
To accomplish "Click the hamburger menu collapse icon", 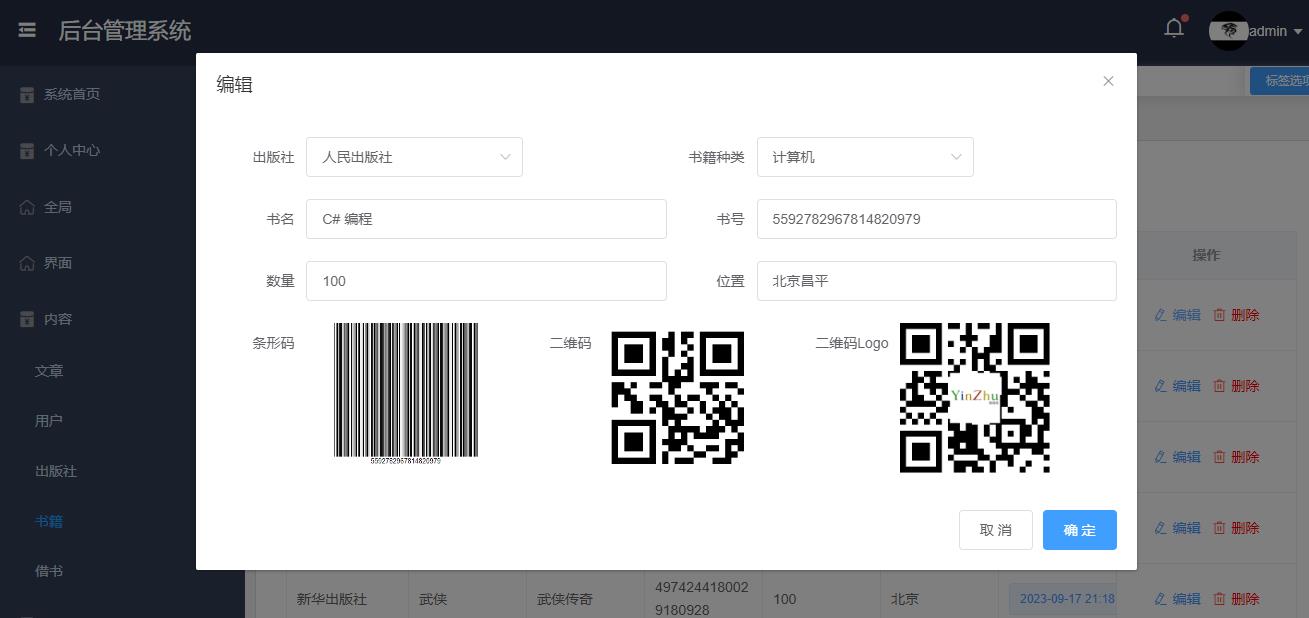I will tap(27, 31).
